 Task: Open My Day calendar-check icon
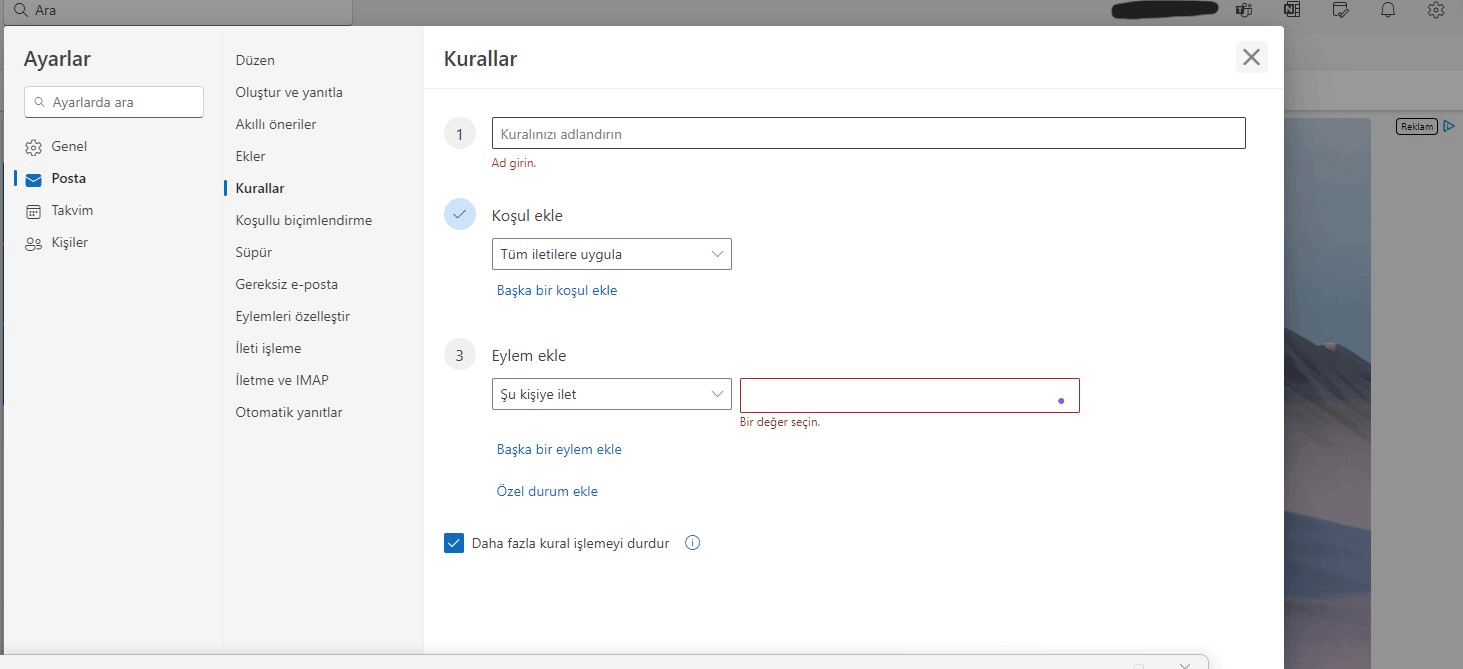click(x=1341, y=10)
